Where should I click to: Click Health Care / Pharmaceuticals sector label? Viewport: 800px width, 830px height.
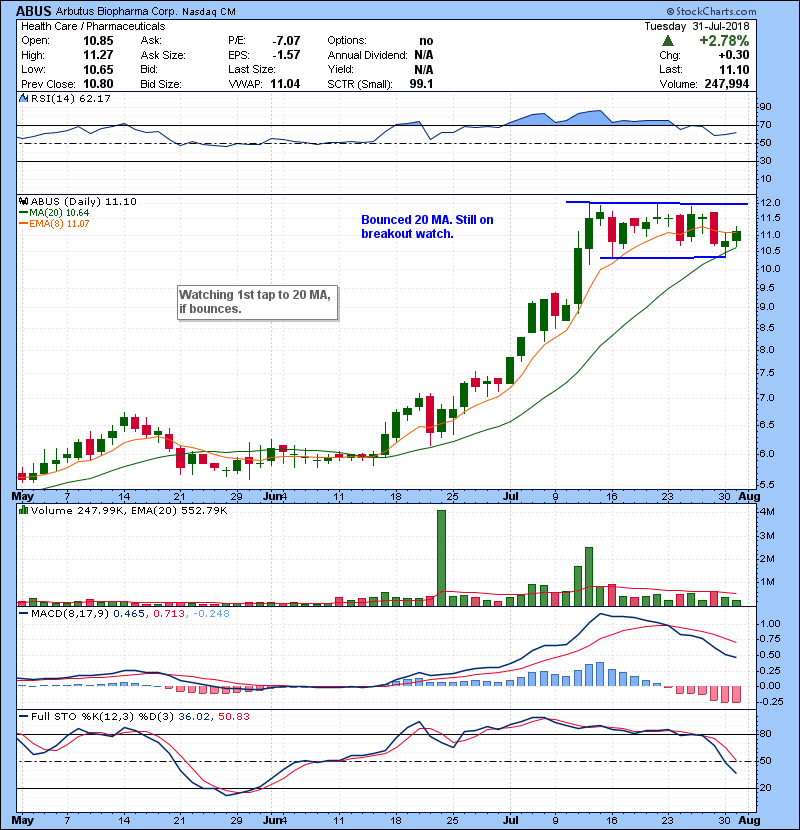point(93,26)
